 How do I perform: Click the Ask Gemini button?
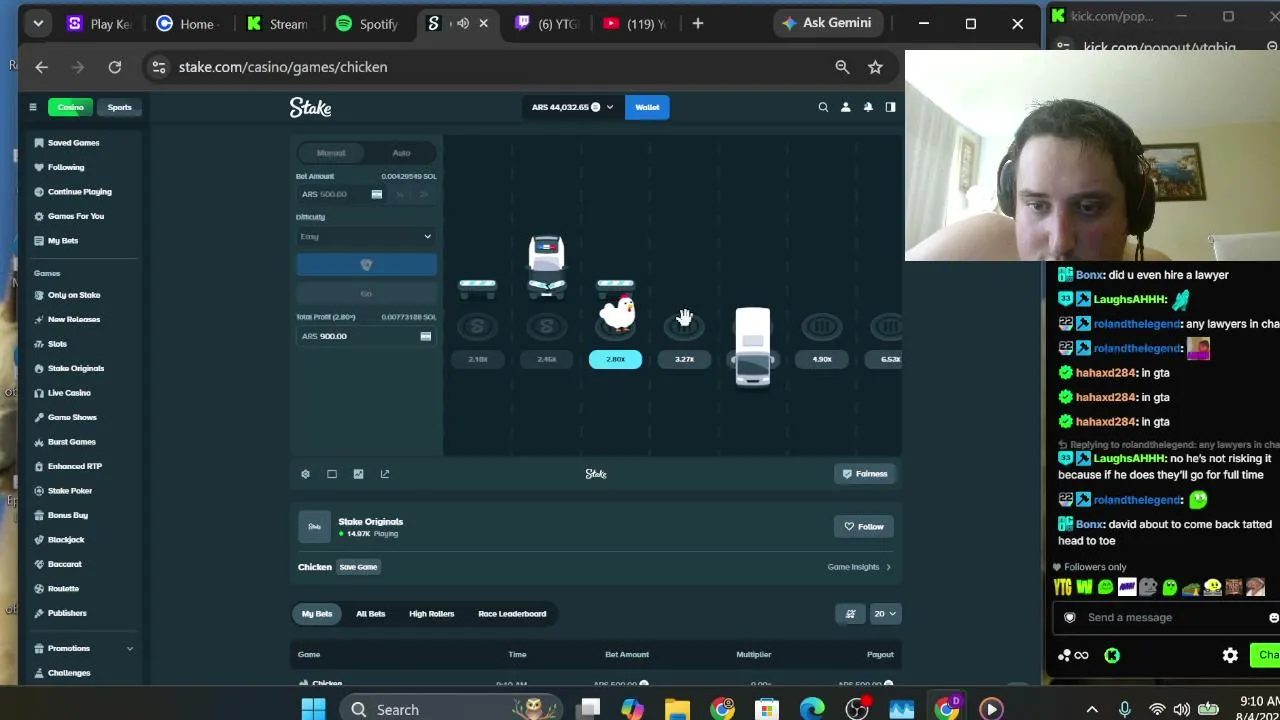(x=827, y=23)
